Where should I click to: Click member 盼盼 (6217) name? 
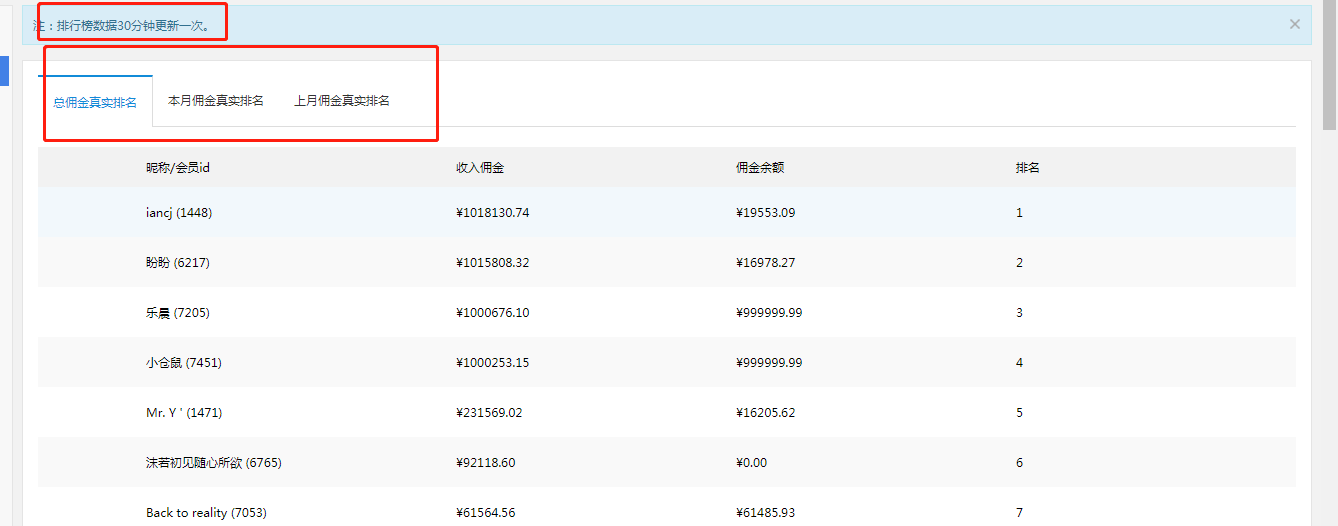tap(178, 263)
